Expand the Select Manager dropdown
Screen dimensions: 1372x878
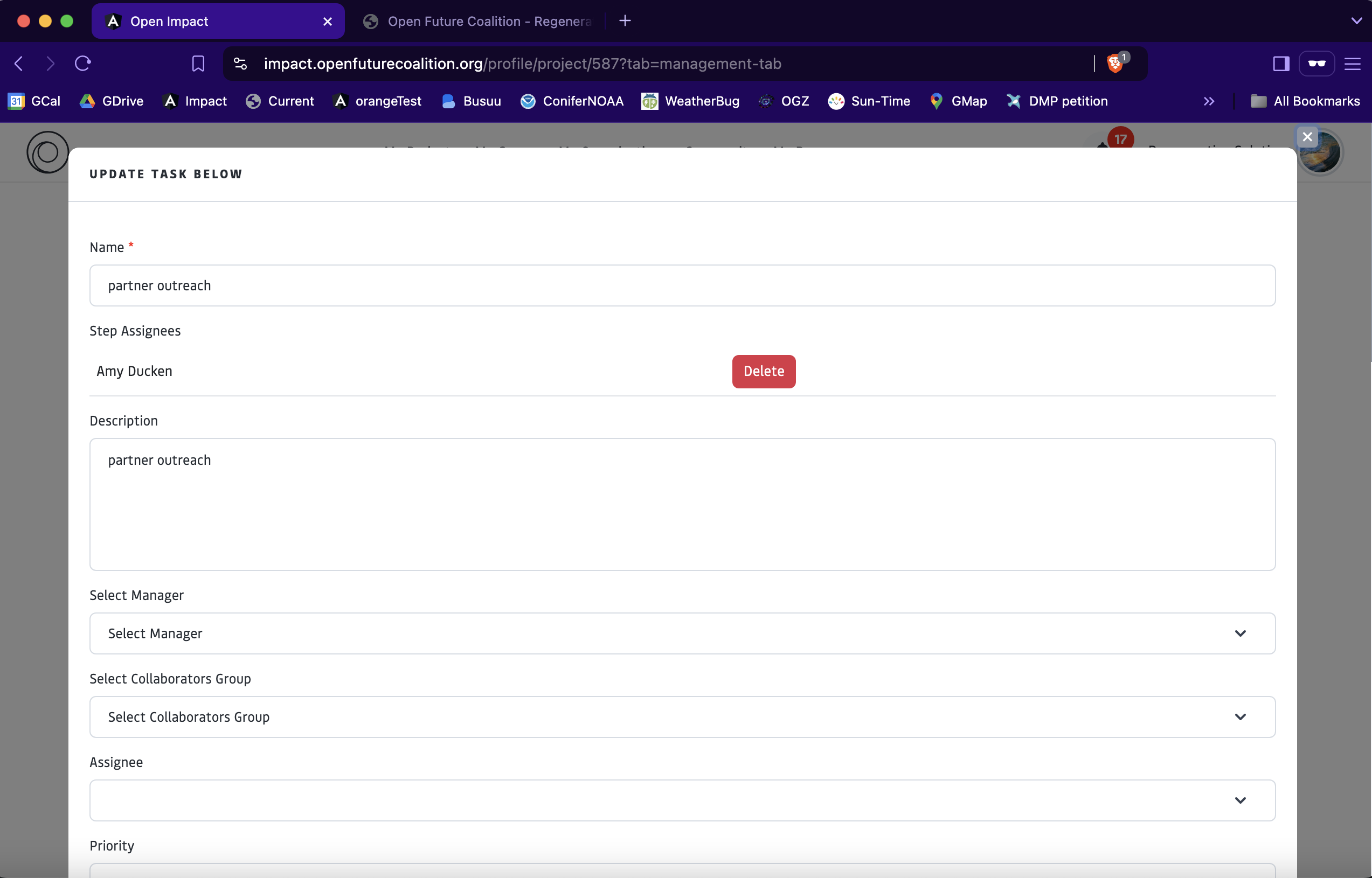click(x=682, y=633)
